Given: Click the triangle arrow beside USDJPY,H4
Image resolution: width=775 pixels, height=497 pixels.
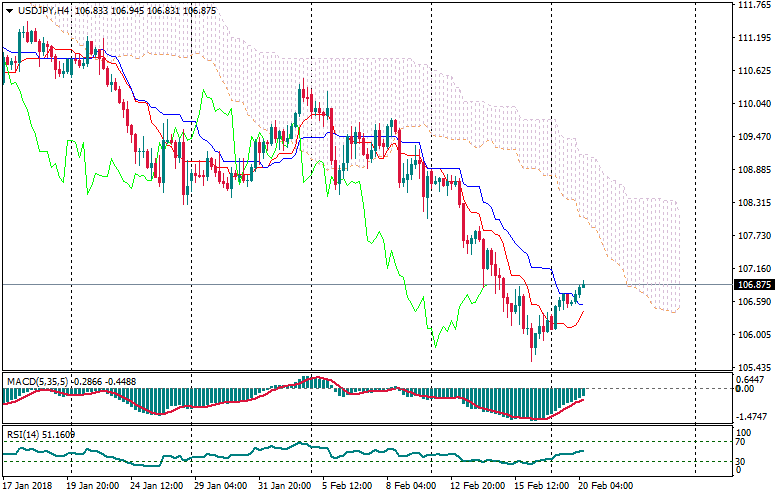Looking at the screenshot, I should point(9,10).
